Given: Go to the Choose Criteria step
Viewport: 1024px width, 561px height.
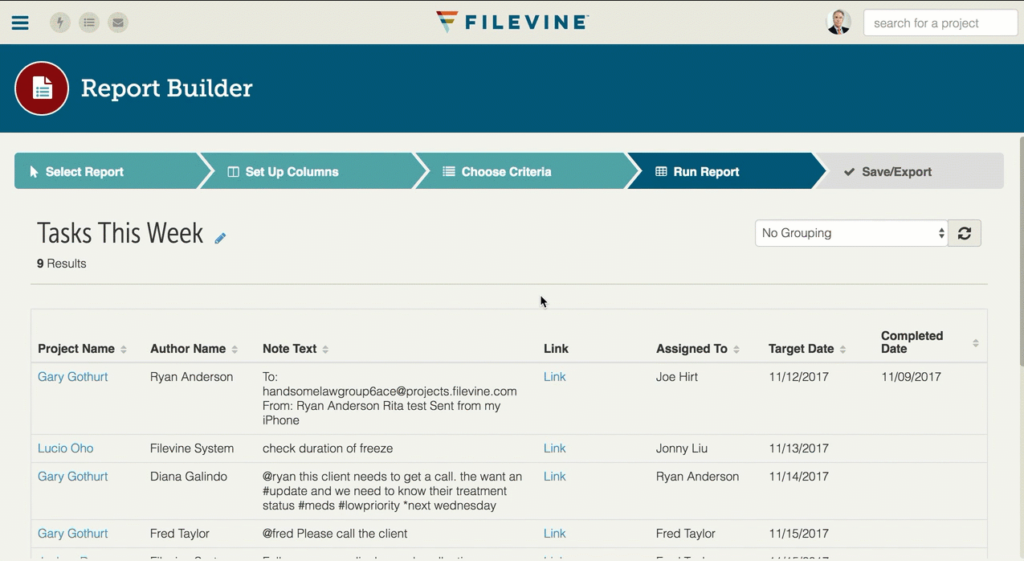Looking at the screenshot, I should click(x=520, y=171).
